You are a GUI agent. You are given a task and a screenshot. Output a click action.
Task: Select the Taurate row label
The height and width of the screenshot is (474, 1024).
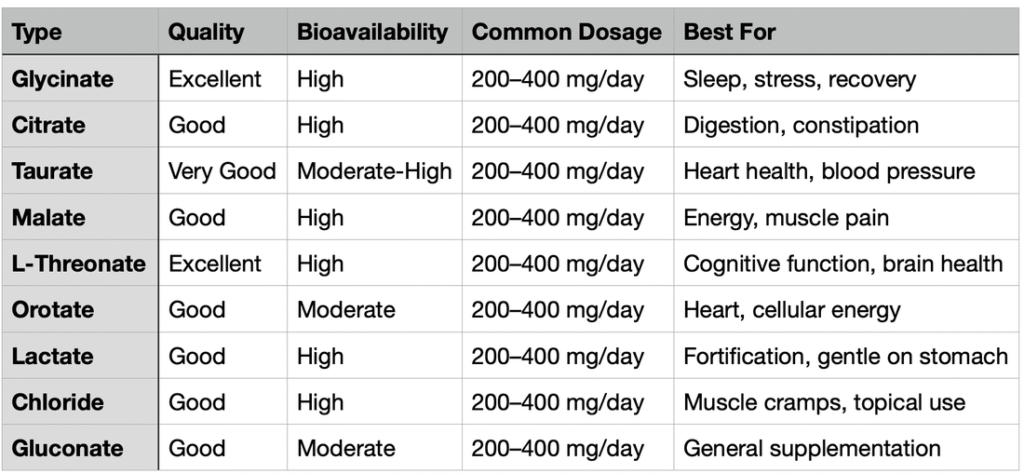point(52,171)
